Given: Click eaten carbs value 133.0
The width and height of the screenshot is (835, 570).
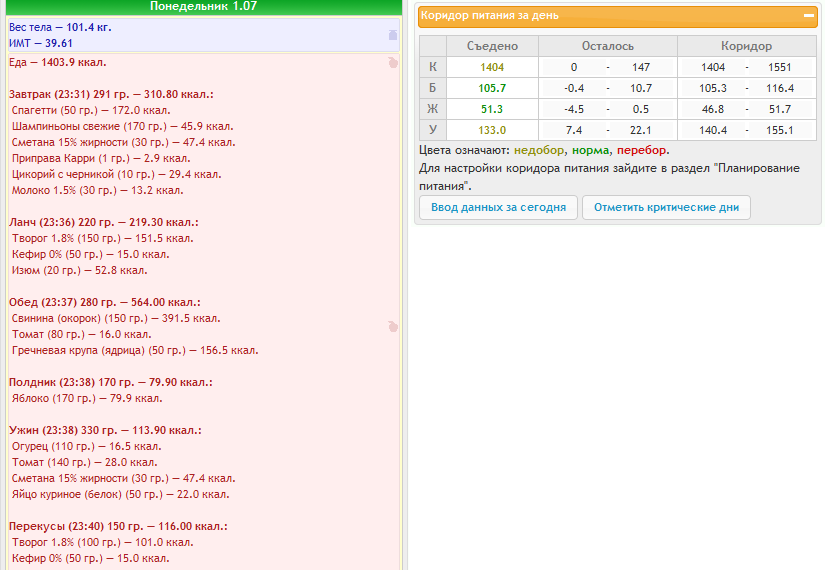Looking at the screenshot, I should click(x=492, y=129).
